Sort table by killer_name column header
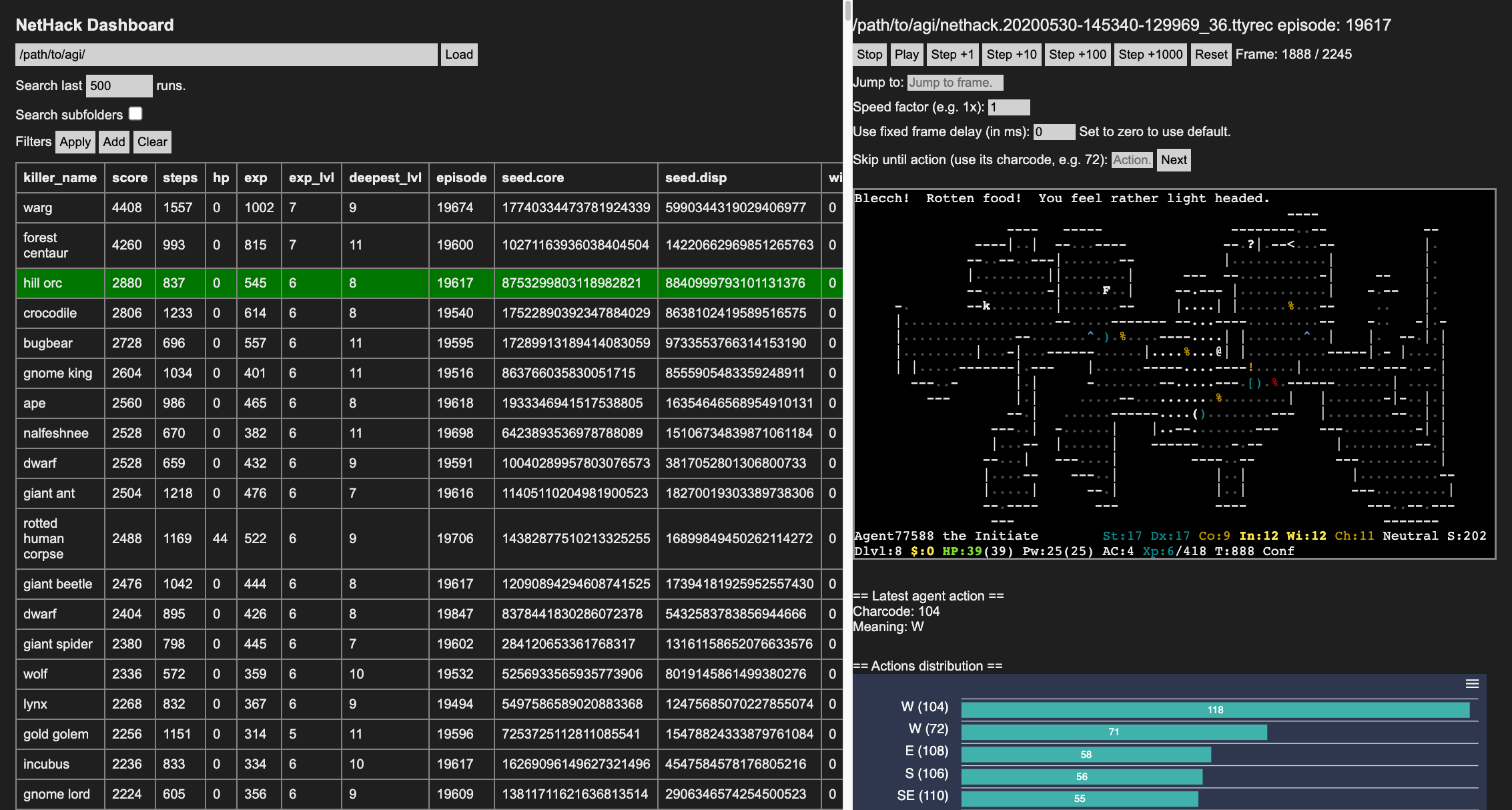The height and width of the screenshot is (810, 1512). pos(60,177)
